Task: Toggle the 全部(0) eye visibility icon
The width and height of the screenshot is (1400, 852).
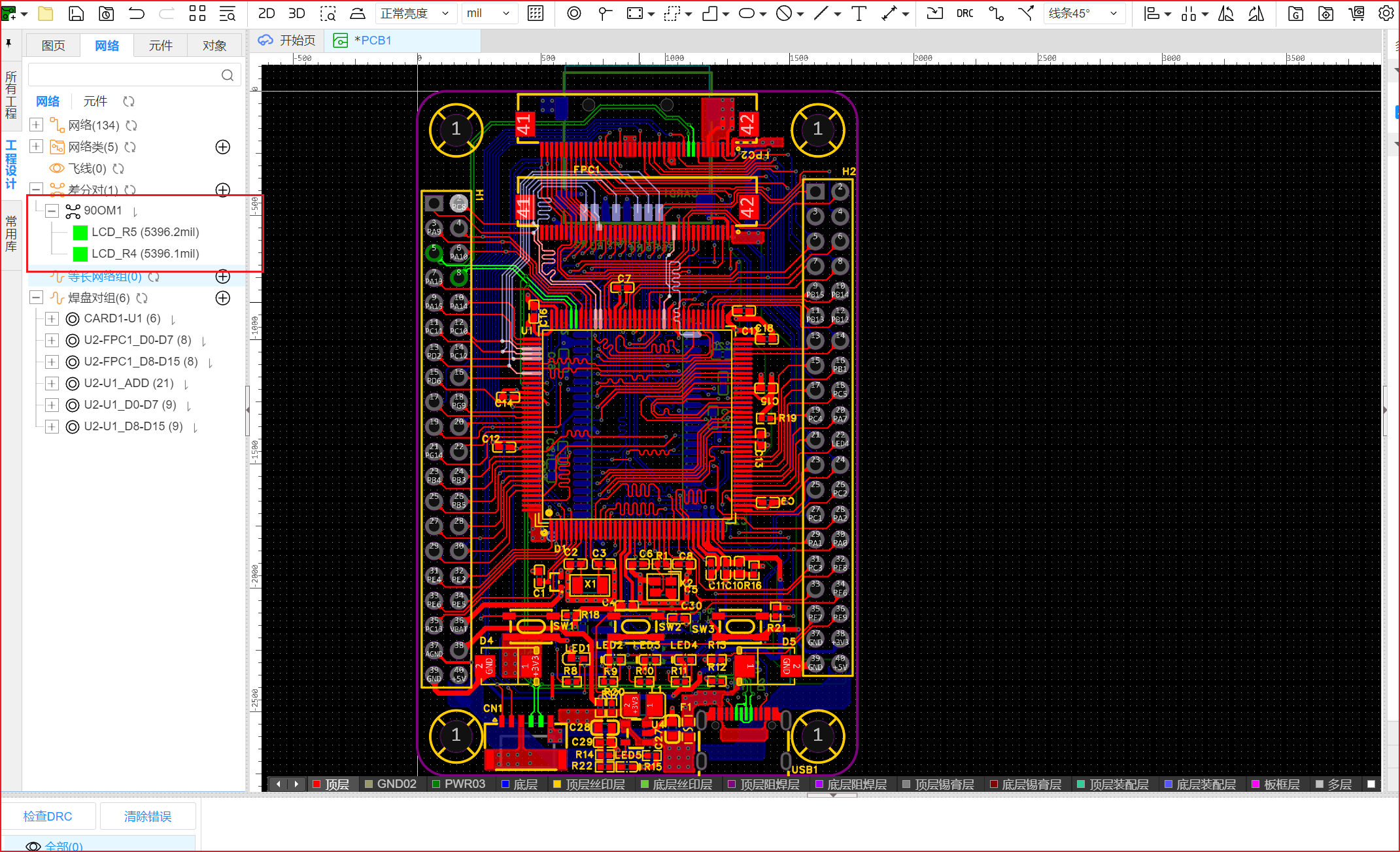Action: [33, 846]
